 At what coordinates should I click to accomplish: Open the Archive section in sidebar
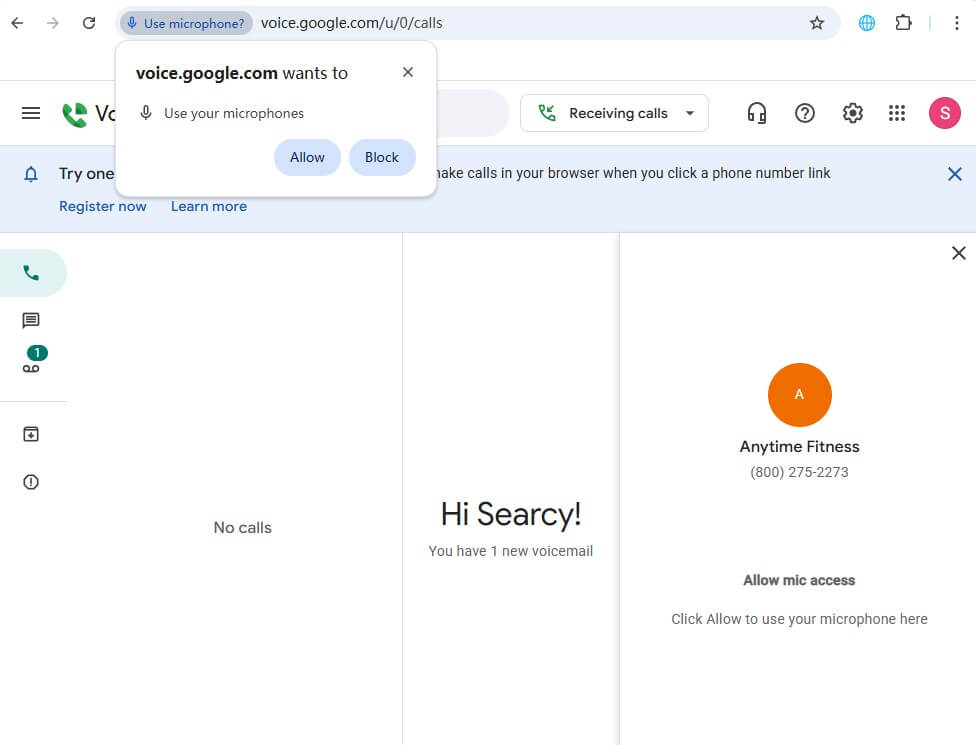pyautogui.click(x=30, y=434)
